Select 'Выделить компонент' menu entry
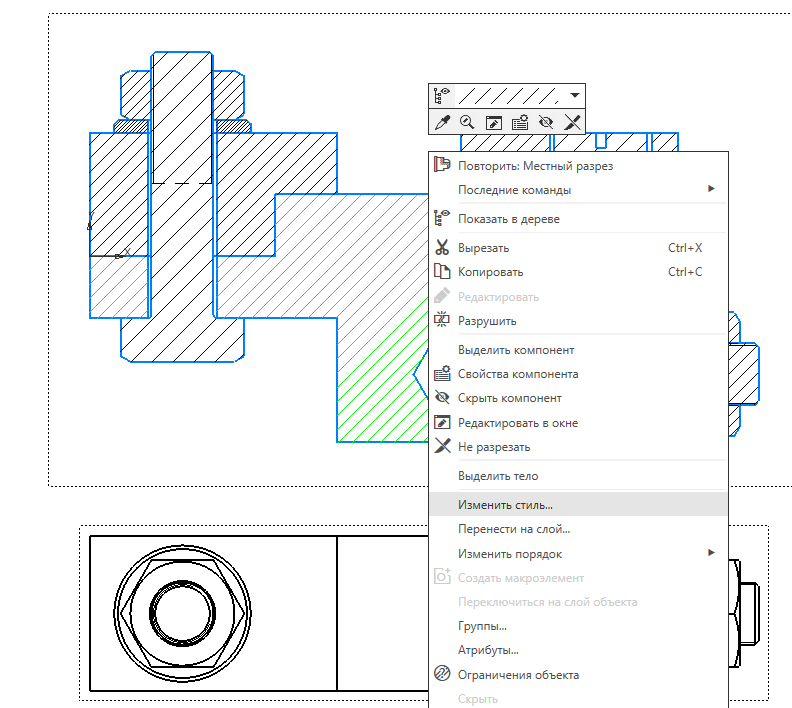 click(578, 349)
